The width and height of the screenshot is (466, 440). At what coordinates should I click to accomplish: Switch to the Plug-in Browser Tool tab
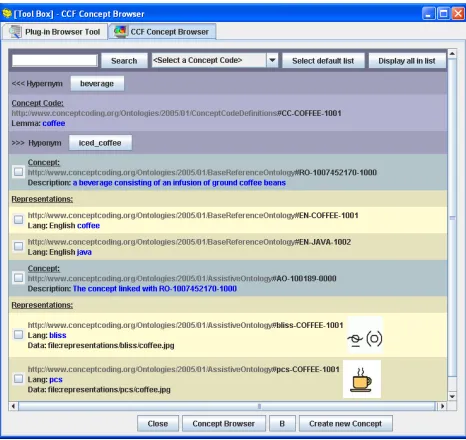pos(55,32)
